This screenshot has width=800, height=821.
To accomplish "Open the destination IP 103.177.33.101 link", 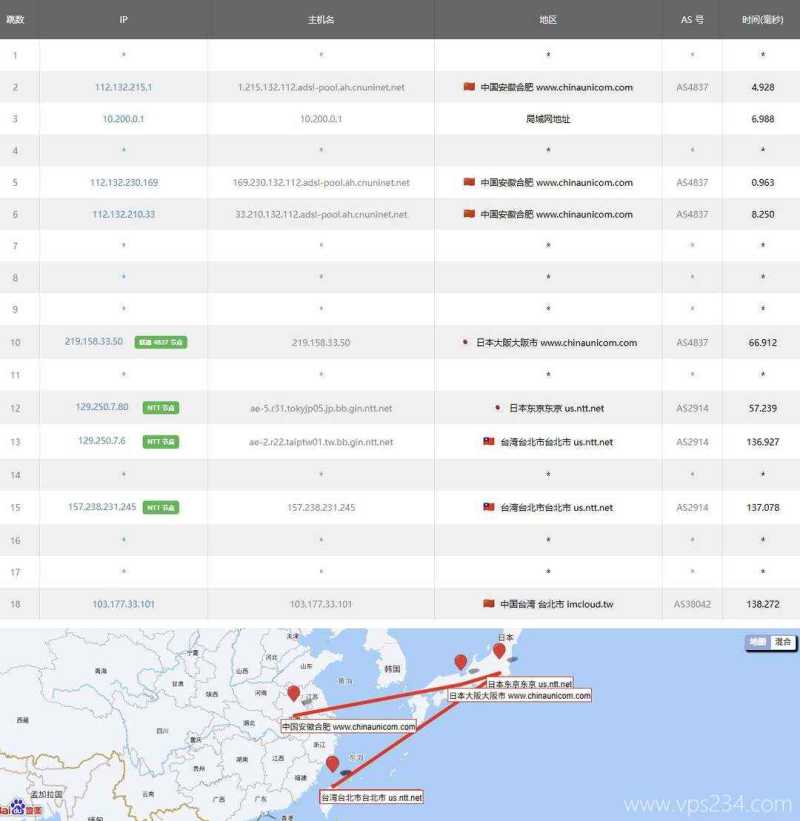I will click(x=123, y=604).
